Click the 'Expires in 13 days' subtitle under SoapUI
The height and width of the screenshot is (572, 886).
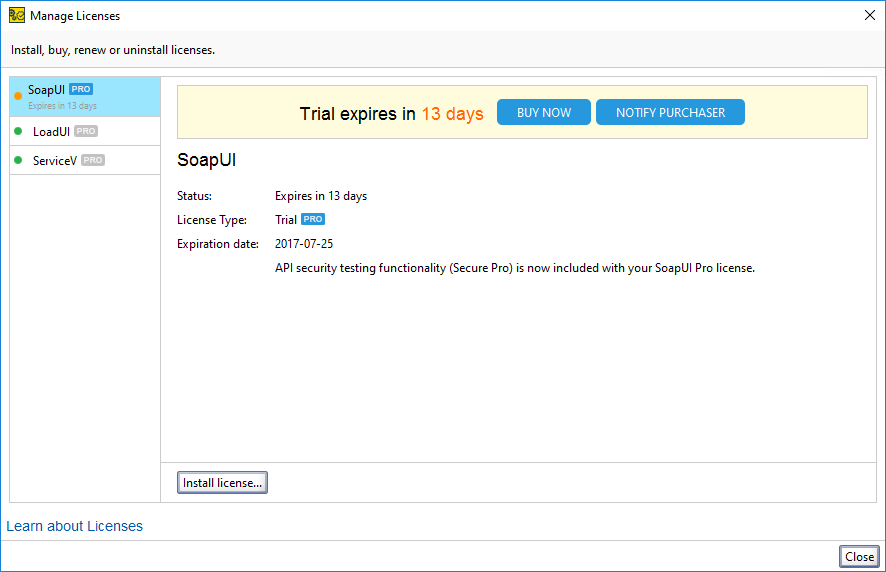pyautogui.click(x=63, y=106)
